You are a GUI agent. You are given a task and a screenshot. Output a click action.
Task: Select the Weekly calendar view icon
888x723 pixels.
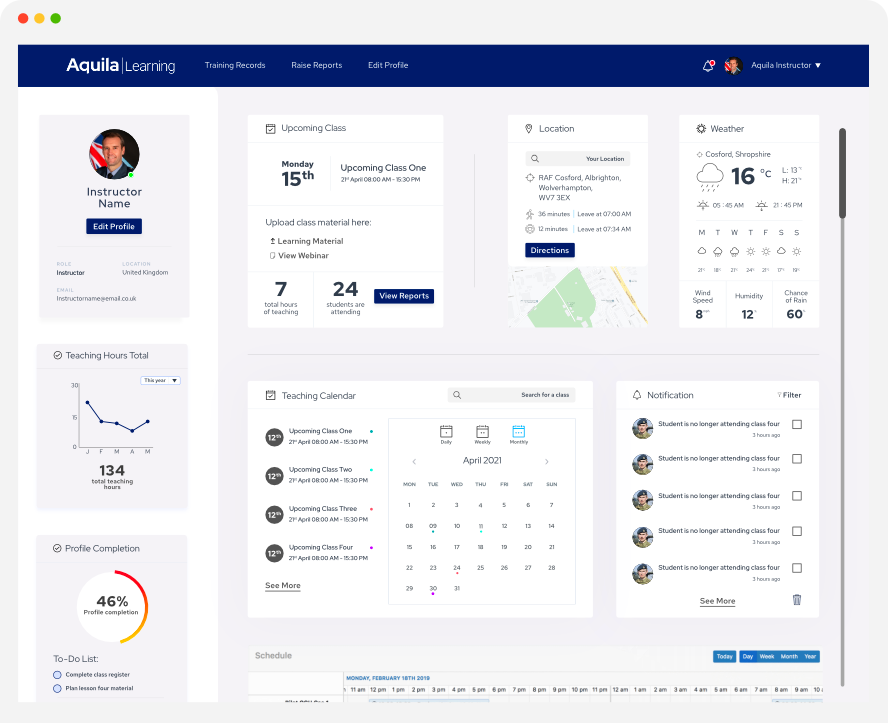point(482,432)
